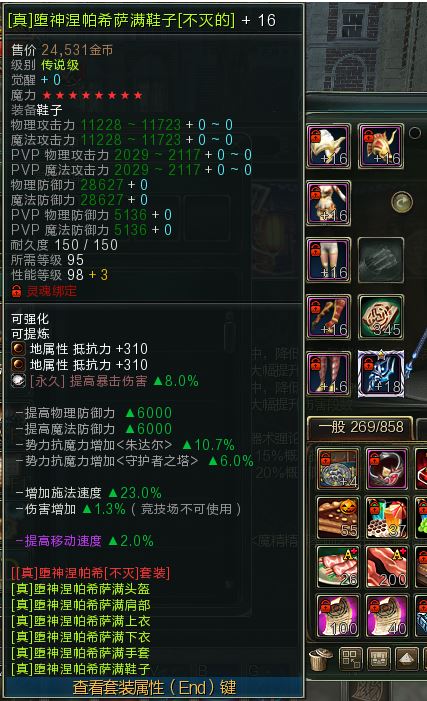Switch to the 一般 269/858 inventory tab
Viewport: 427px width, 701px height.
[x=360, y=427]
